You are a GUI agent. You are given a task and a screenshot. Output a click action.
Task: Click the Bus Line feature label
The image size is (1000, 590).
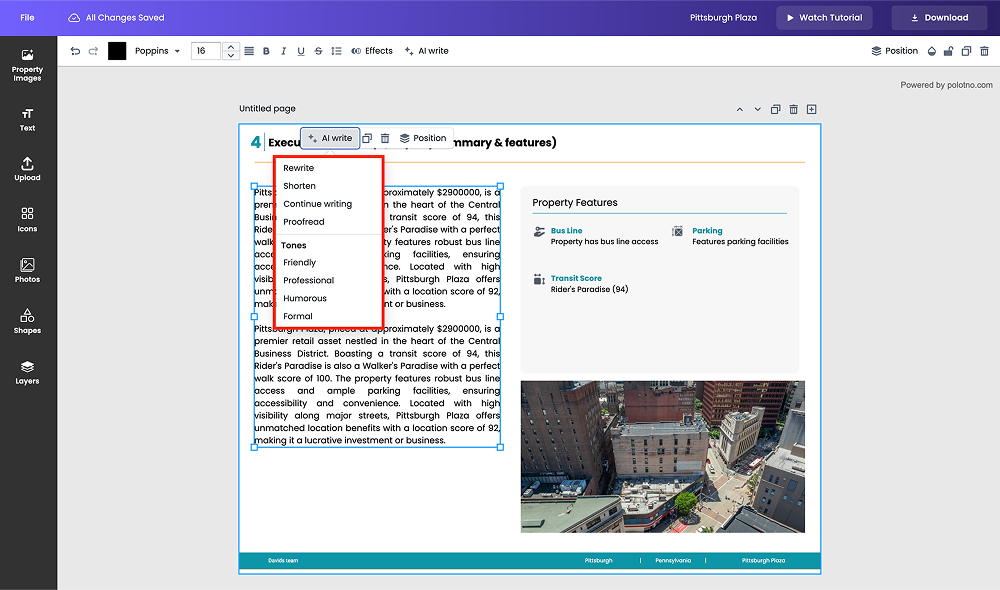566,231
